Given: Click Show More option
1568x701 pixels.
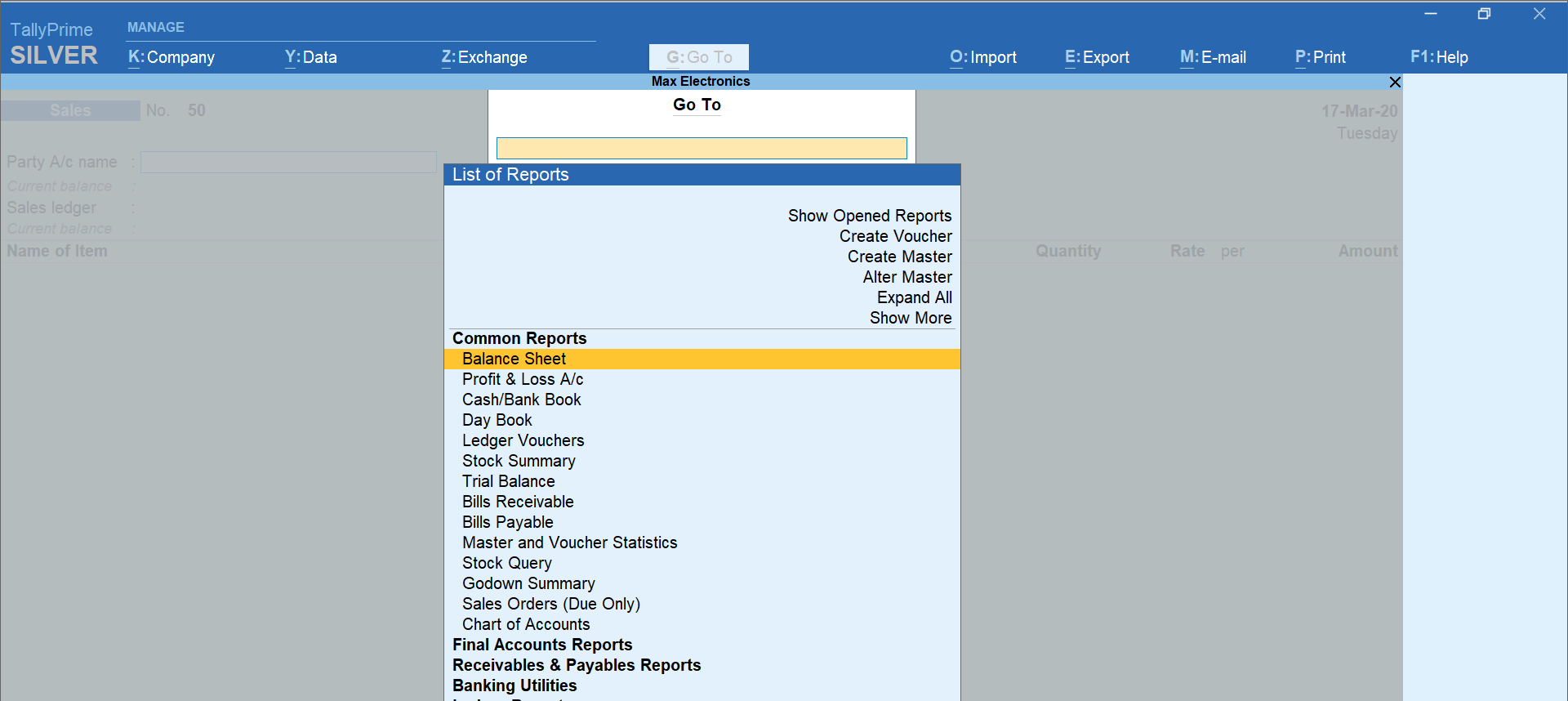Looking at the screenshot, I should pos(910,318).
